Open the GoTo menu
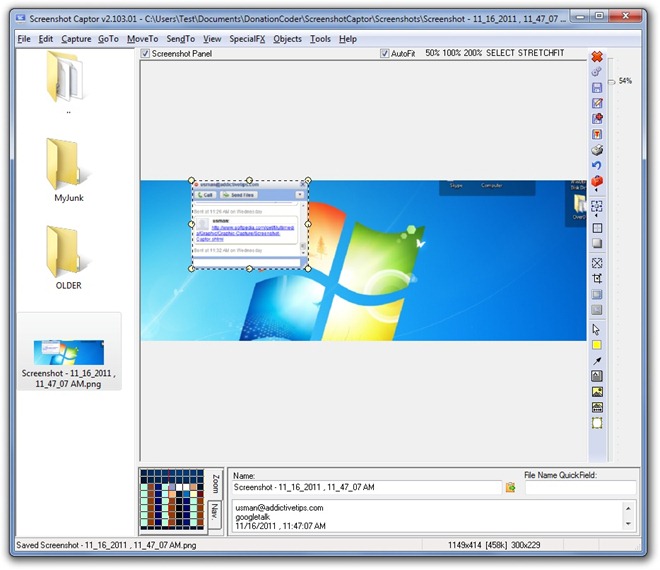The width and height of the screenshot is (660, 570). 108,39
